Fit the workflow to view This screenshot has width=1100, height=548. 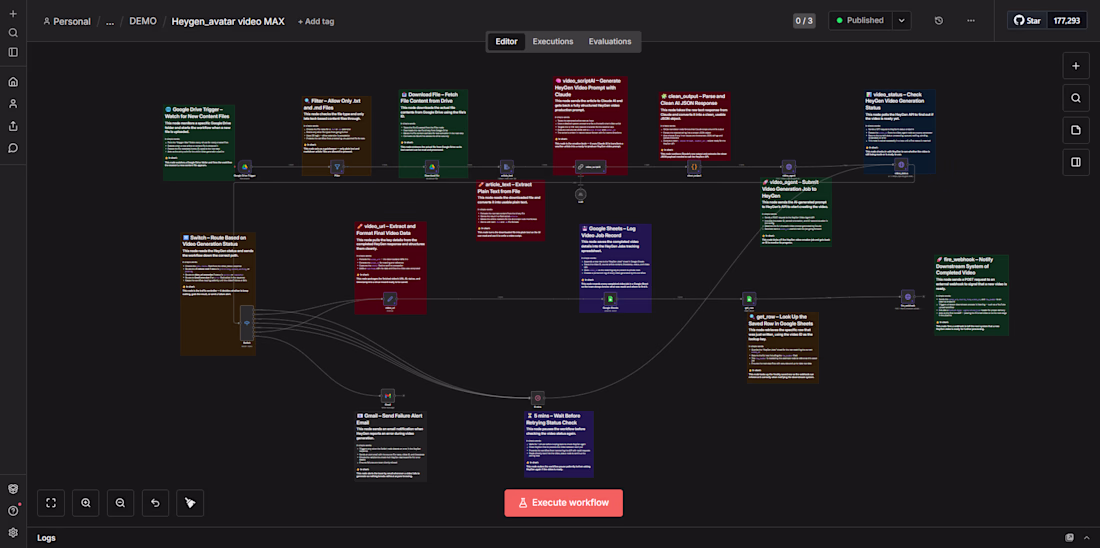click(x=51, y=502)
